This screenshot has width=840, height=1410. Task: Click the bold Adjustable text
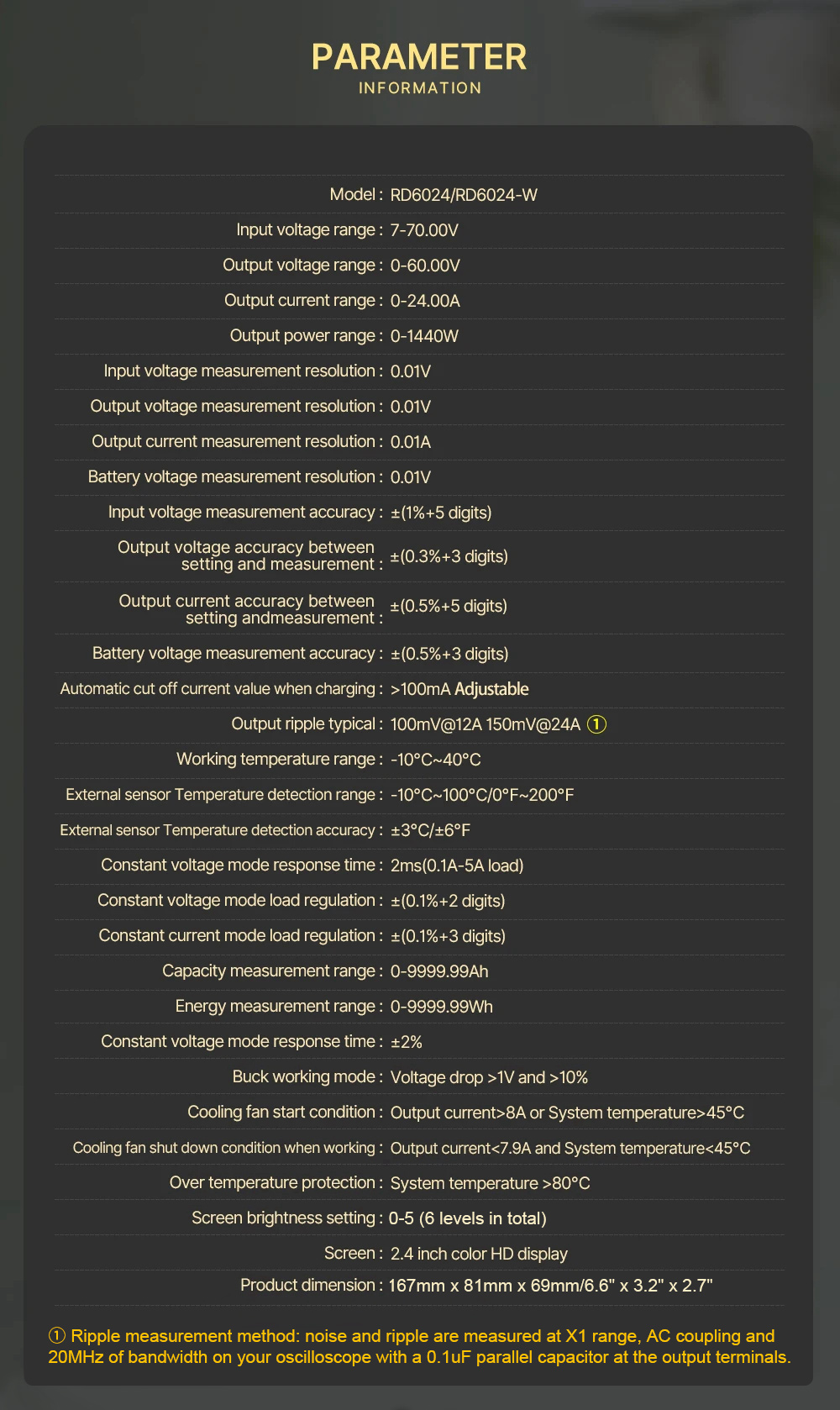tap(491, 689)
